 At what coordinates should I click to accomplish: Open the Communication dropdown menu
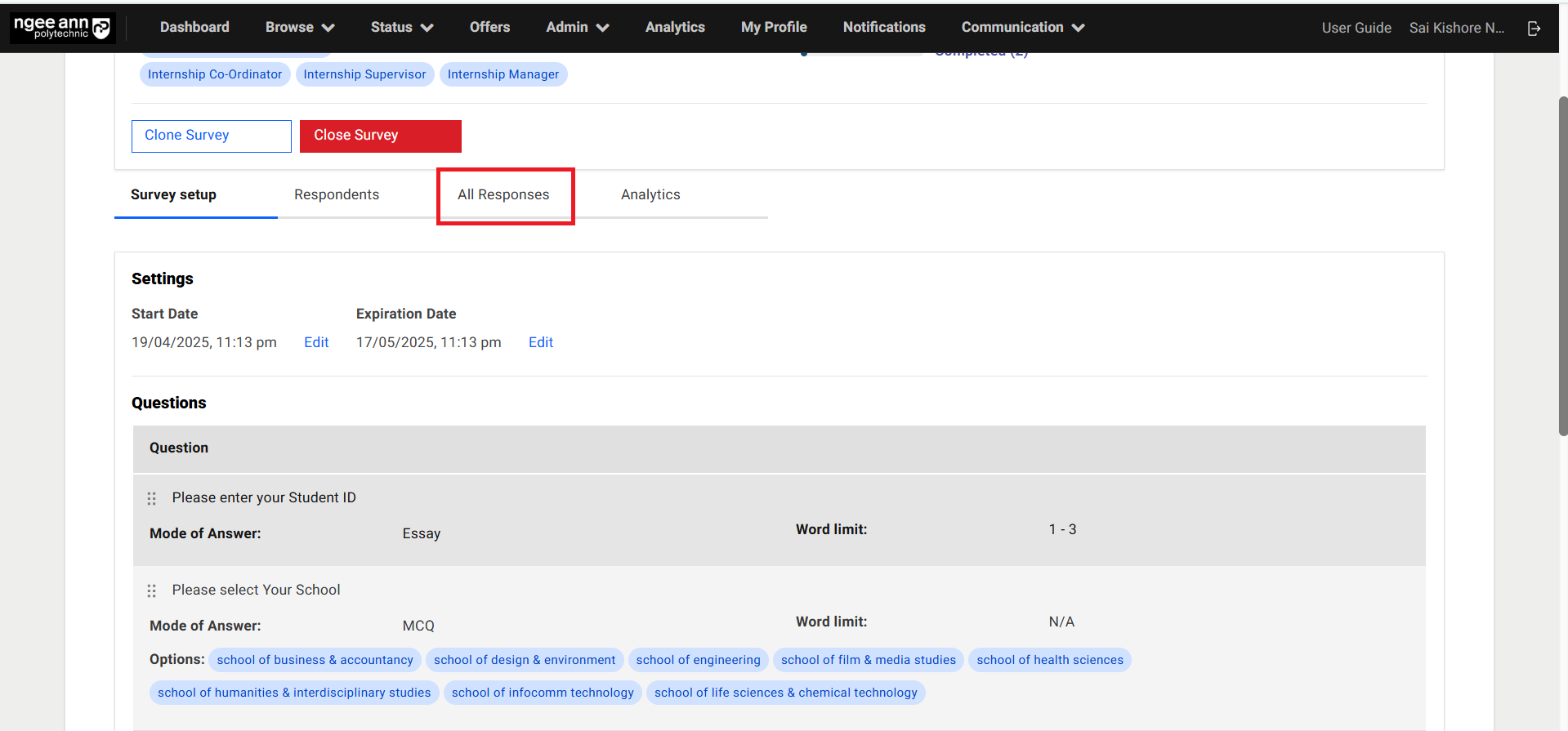point(1022,28)
